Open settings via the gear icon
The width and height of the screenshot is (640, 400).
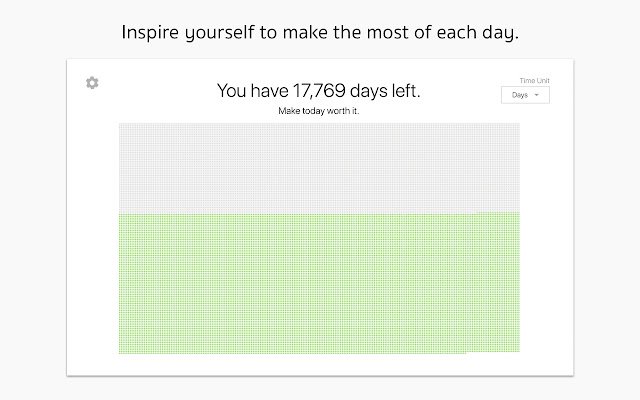[x=92, y=82]
